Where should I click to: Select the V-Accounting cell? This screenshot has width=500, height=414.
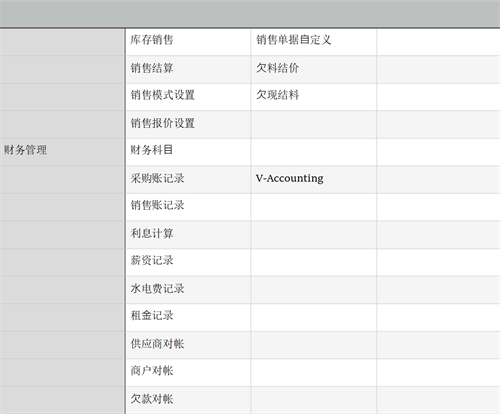[x=314, y=180]
